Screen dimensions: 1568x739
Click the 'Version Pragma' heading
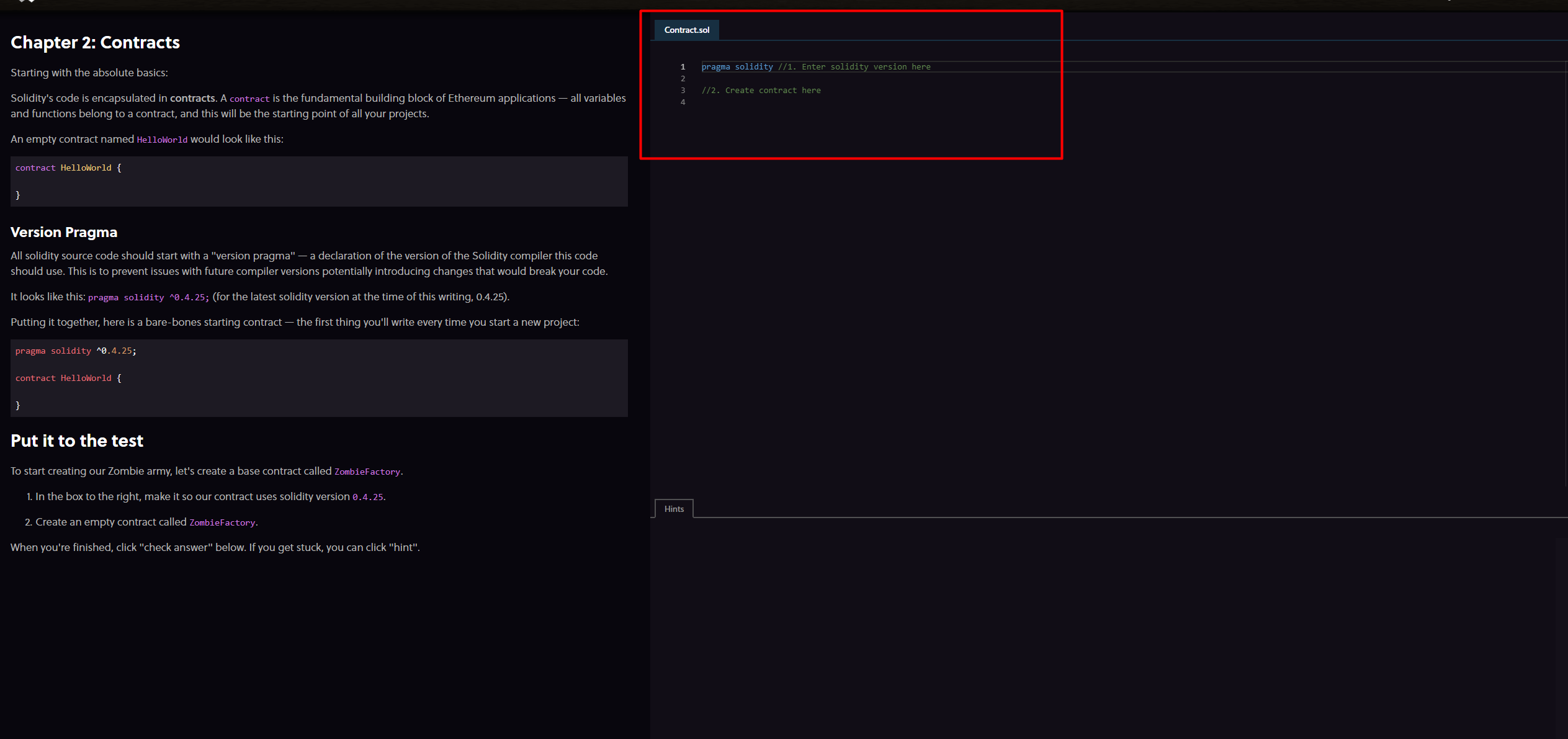point(64,232)
